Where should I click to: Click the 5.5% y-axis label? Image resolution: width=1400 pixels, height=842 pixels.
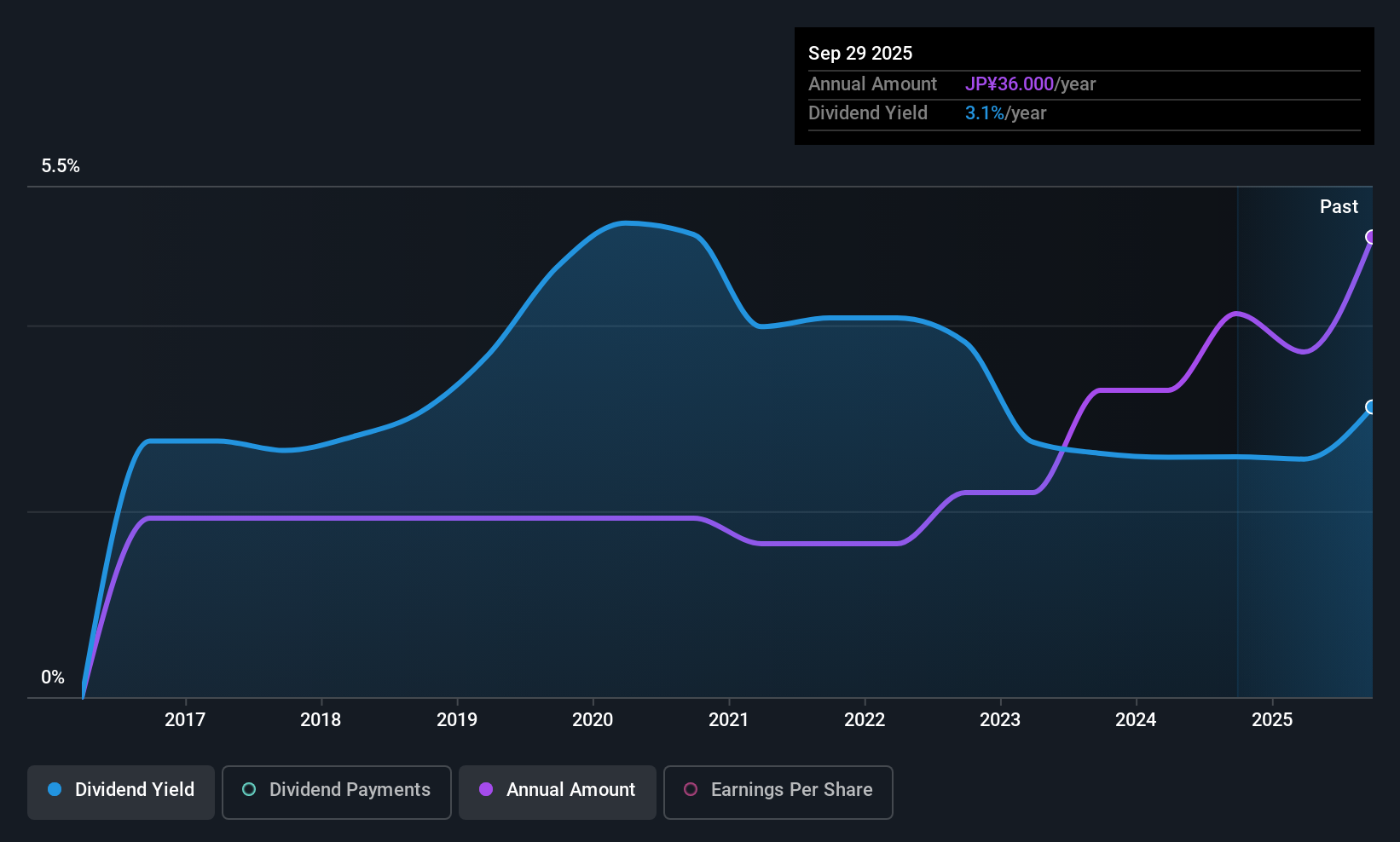pos(61,166)
